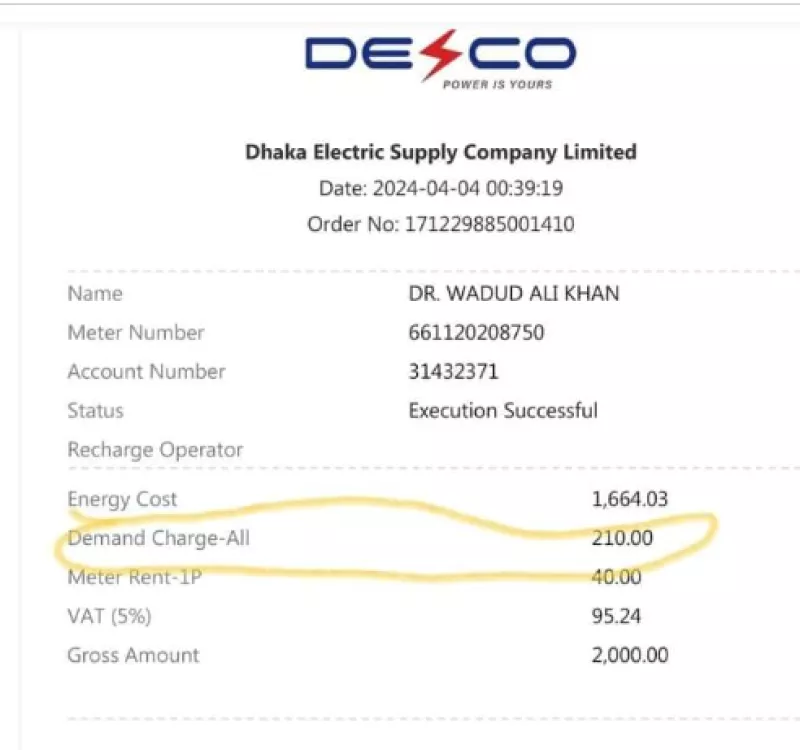Click the Demand Charge-All label
Viewport: 800px width, 750px height.
click(x=158, y=538)
